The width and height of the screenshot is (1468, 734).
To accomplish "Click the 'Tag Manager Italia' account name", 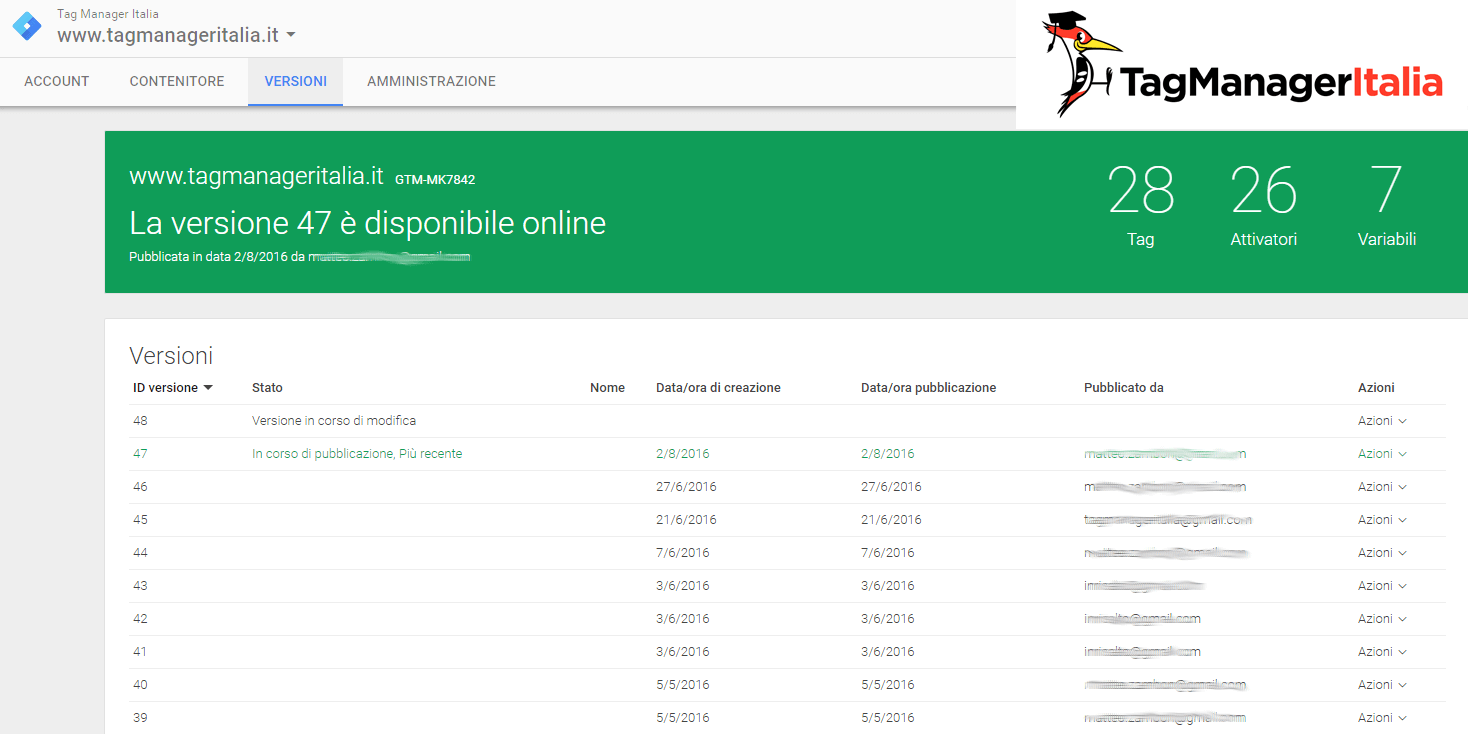I will click(x=108, y=14).
